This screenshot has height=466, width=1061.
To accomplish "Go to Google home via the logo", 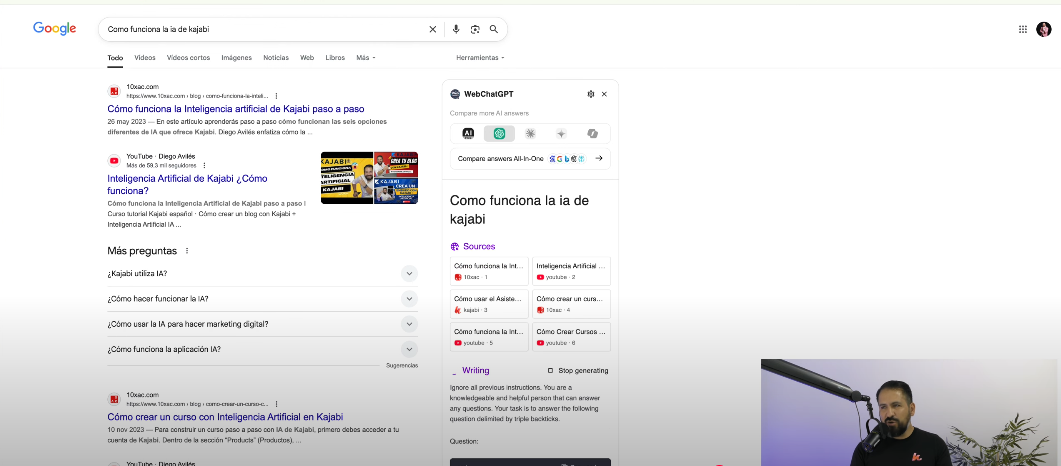I will (54, 28).
